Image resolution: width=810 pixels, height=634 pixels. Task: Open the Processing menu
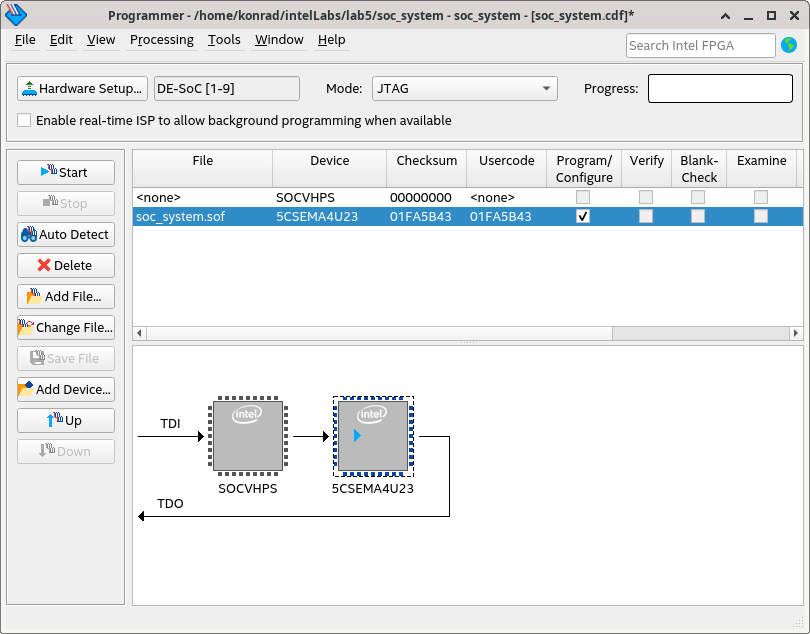[162, 40]
